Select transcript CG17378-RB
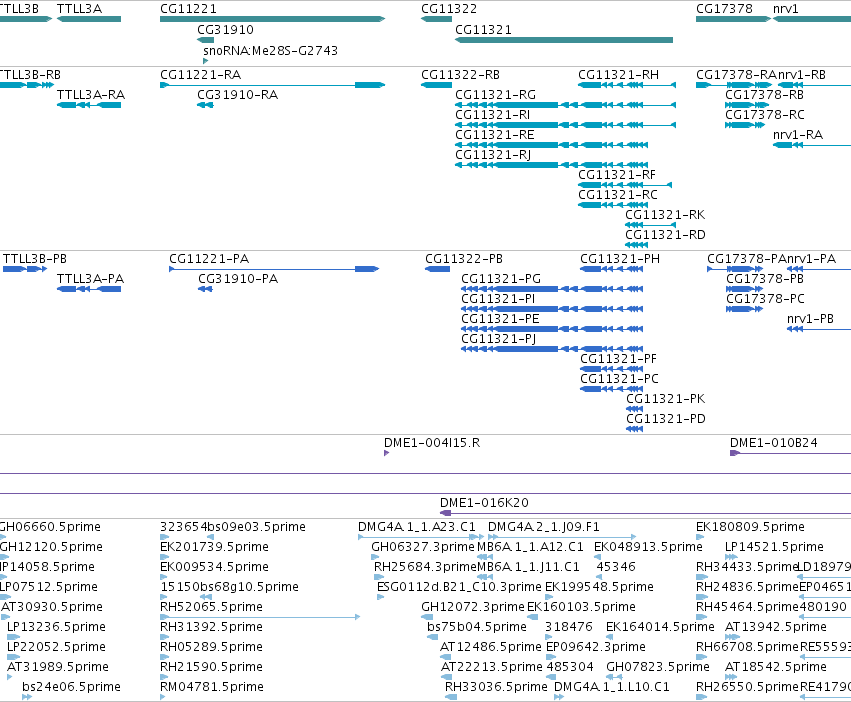Viewport: 851px width, 702px height. click(x=745, y=105)
